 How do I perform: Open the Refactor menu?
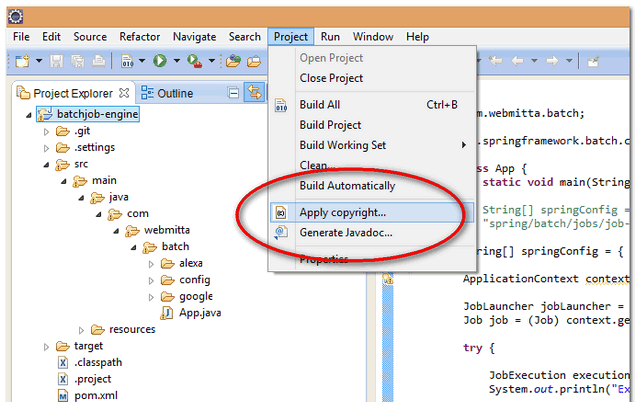point(140,37)
